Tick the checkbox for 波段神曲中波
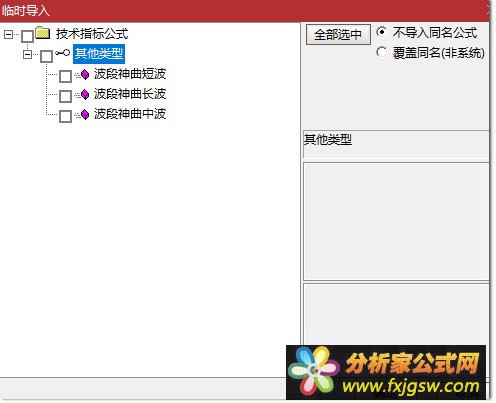Viewport: 496px width, 403px height. click(x=65, y=116)
